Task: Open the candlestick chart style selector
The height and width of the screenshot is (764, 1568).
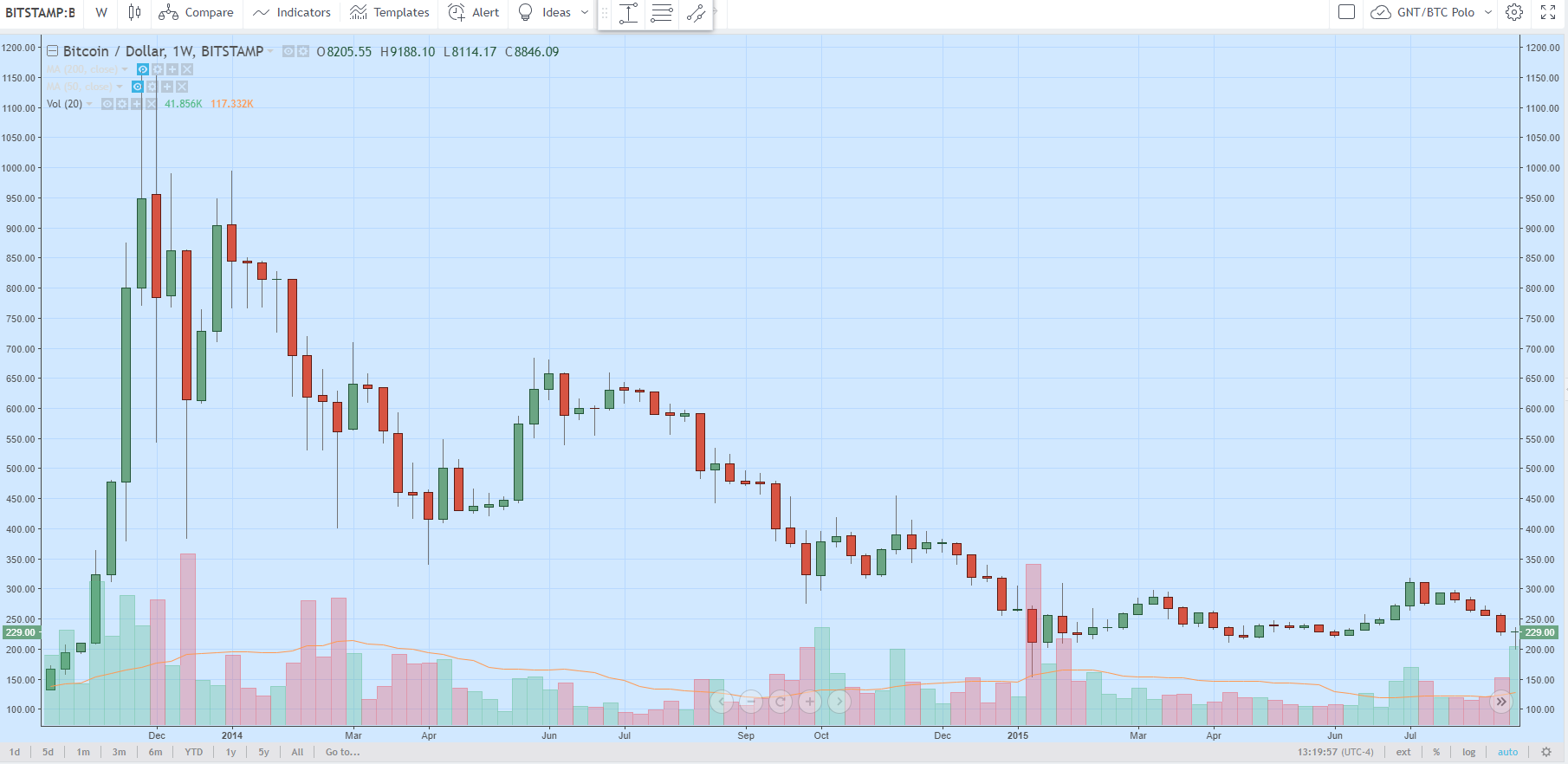Action: point(134,12)
